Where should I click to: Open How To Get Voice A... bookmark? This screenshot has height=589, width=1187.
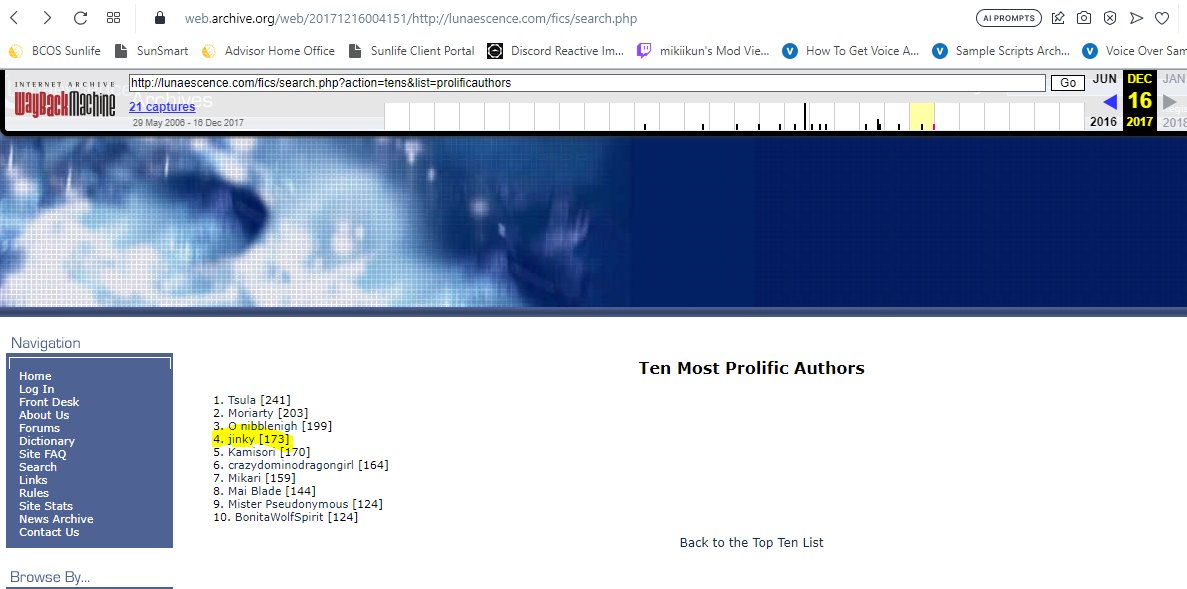[x=851, y=51]
